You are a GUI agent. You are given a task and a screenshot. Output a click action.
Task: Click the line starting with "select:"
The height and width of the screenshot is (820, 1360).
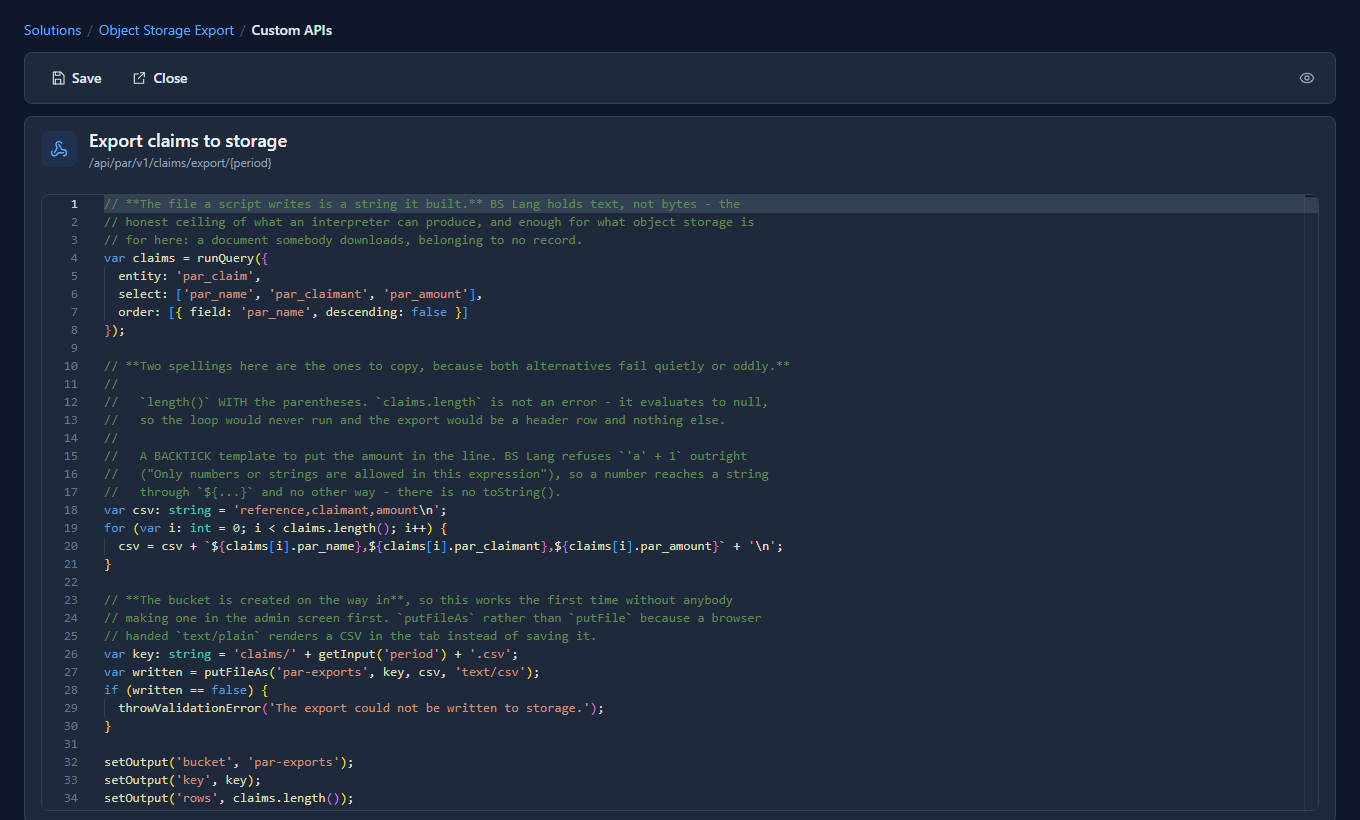point(300,294)
